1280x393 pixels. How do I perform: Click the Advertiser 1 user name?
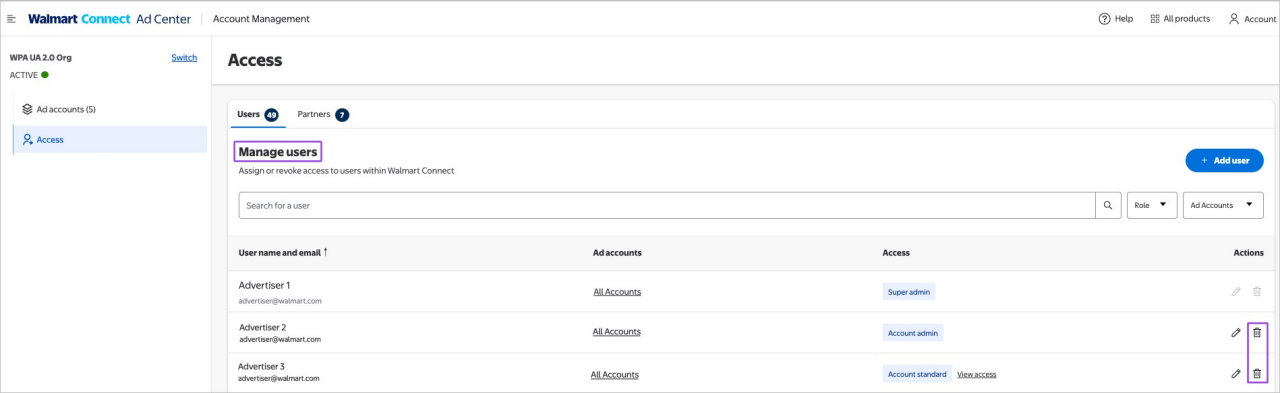264,285
